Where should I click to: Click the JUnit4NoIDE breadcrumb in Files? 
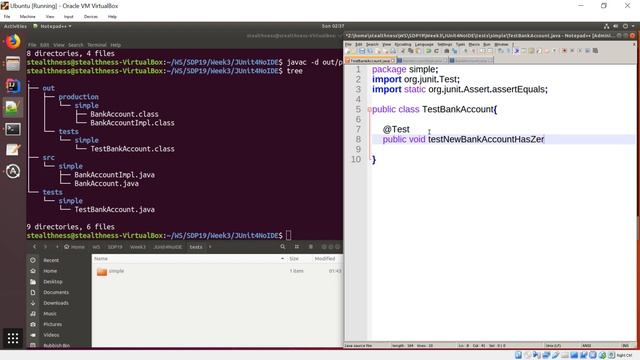(x=167, y=247)
